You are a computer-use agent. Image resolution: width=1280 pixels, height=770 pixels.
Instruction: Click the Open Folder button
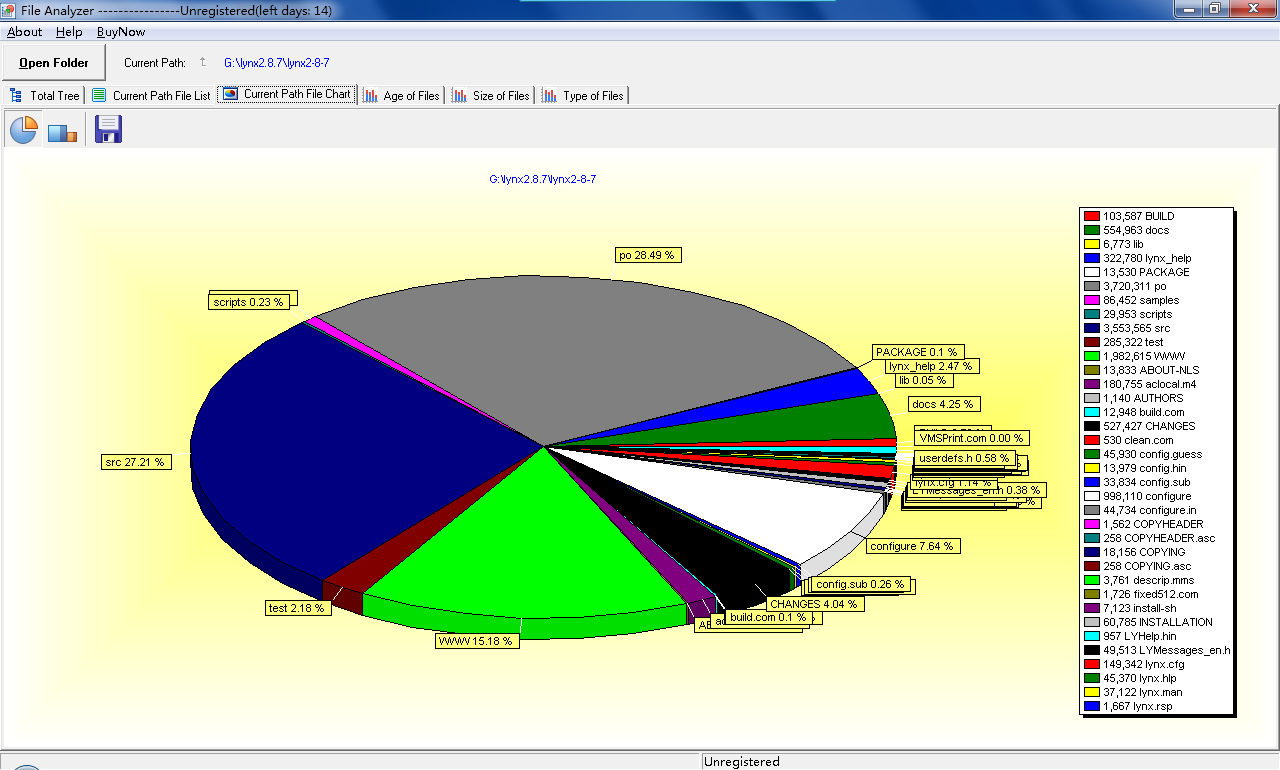point(53,62)
